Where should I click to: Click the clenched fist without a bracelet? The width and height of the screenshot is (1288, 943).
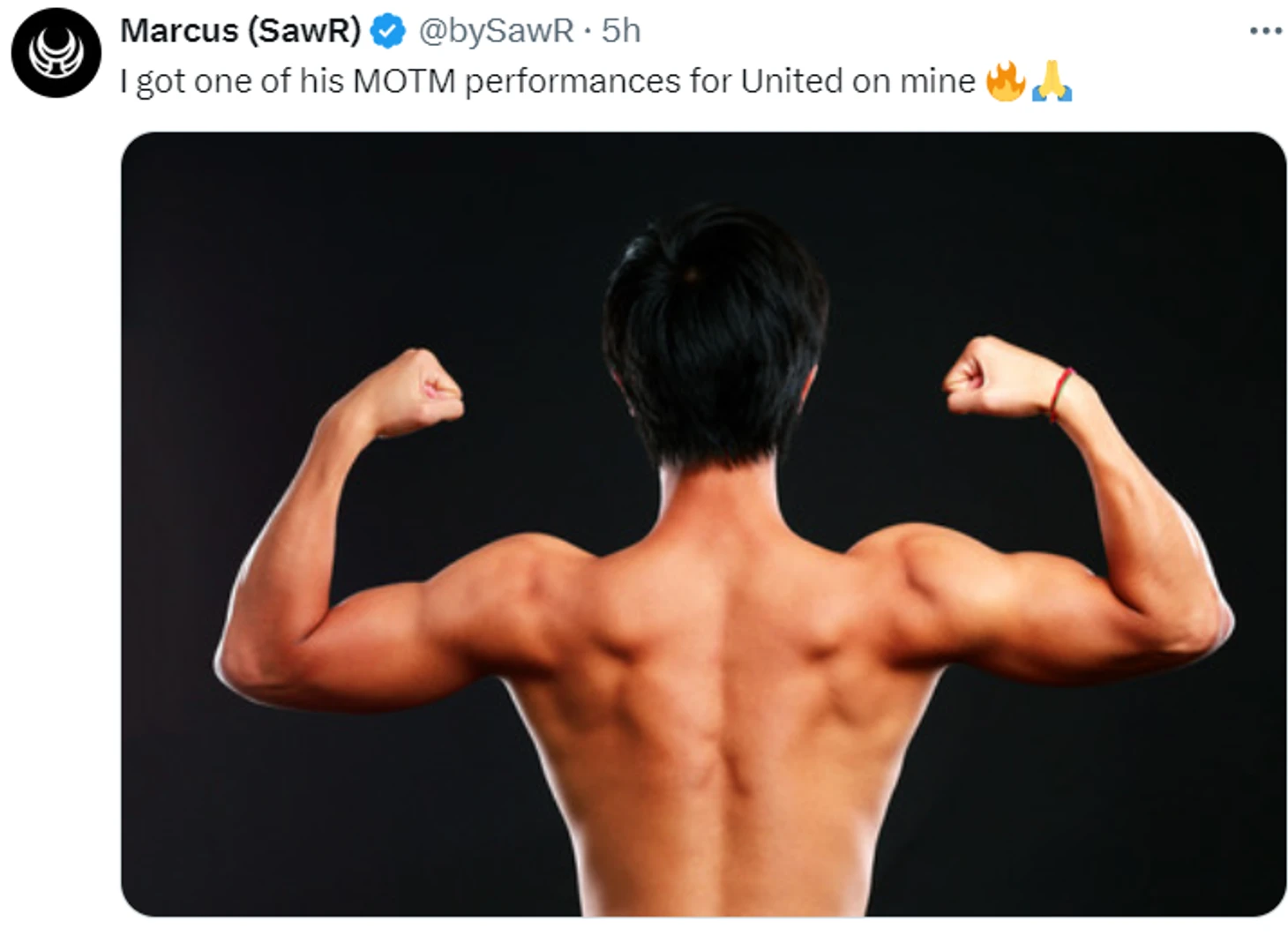tap(421, 392)
